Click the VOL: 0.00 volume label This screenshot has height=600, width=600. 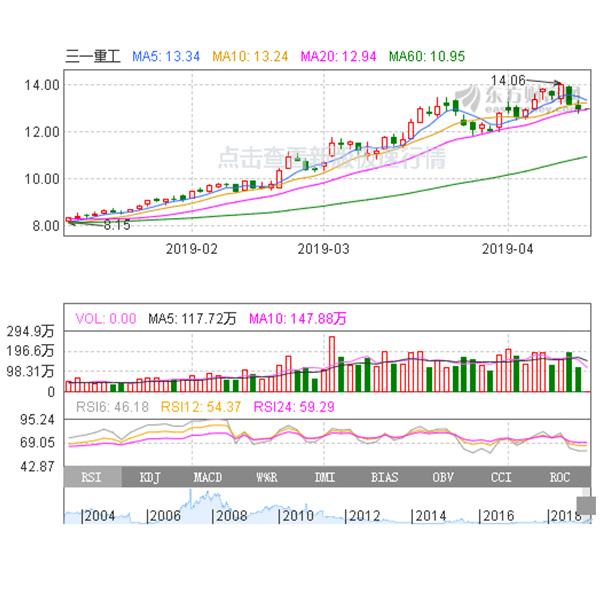[106, 320]
